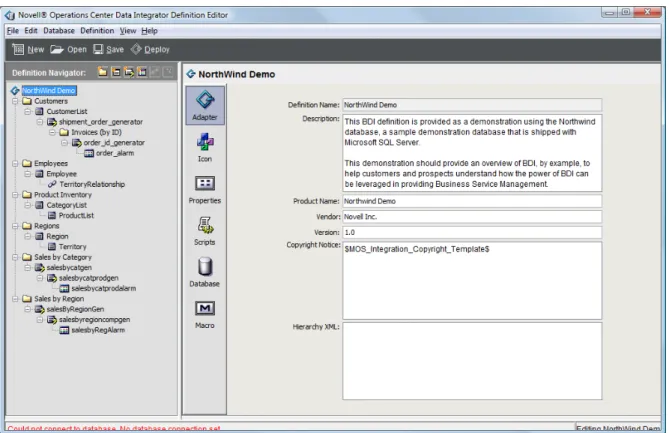Click the Version field showing 1.0
The width and height of the screenshot is (669, 433).
(x=472, y=232)
